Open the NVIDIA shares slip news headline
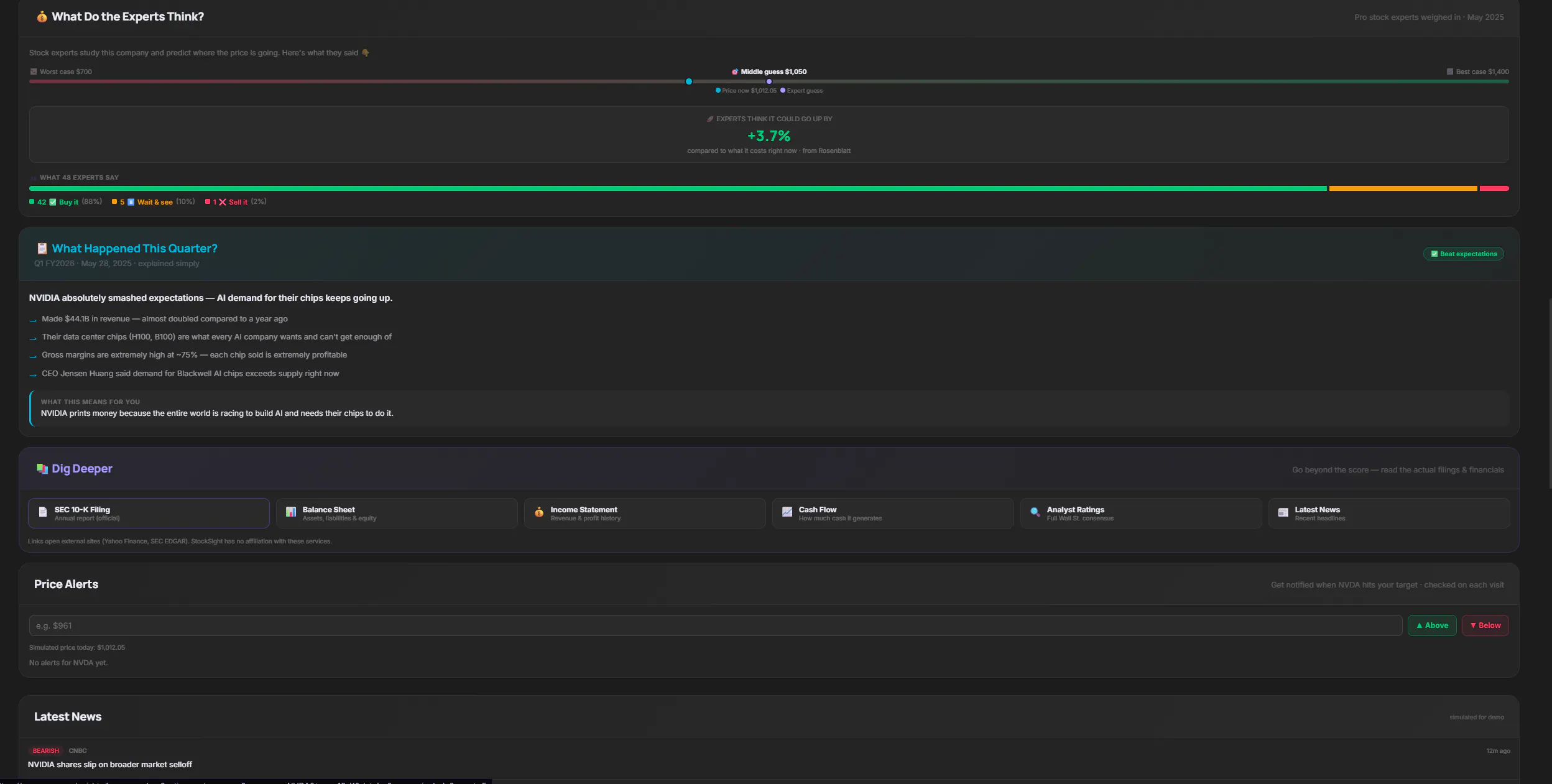Image resolution: width=1552 pixels, height=784 pixels. 110,765
